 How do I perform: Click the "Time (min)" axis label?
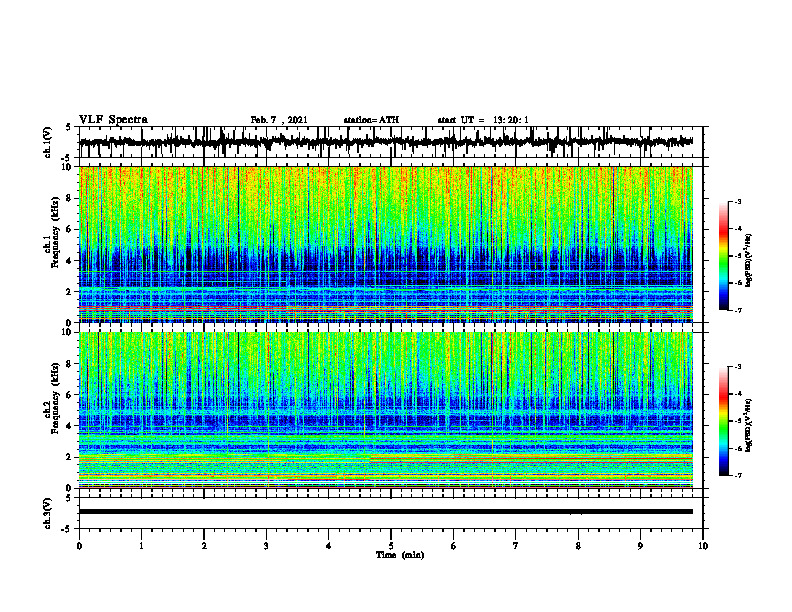(x=400, y=555)
